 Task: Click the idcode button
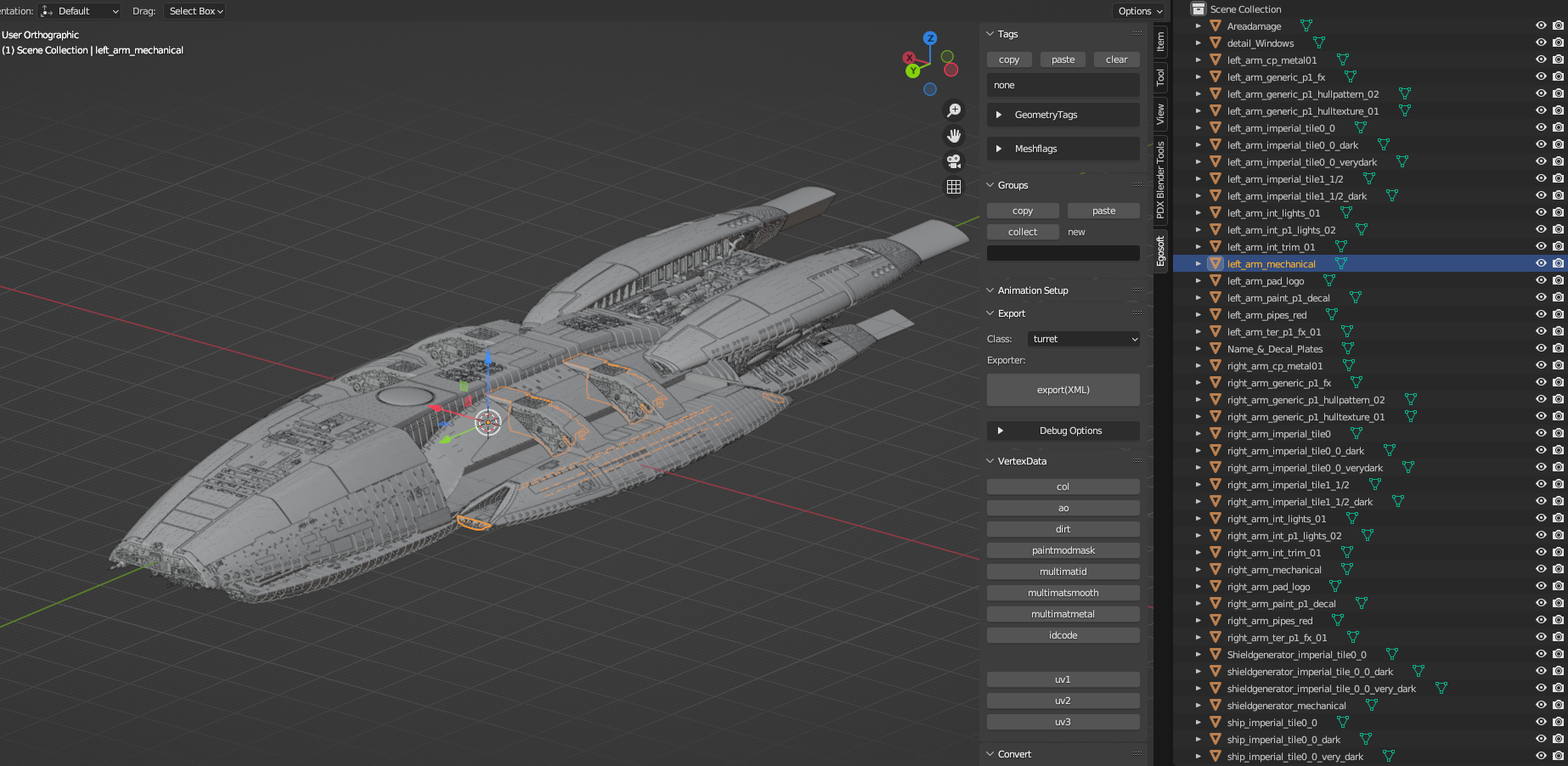pyautogui.click(x=1063, y=635)
